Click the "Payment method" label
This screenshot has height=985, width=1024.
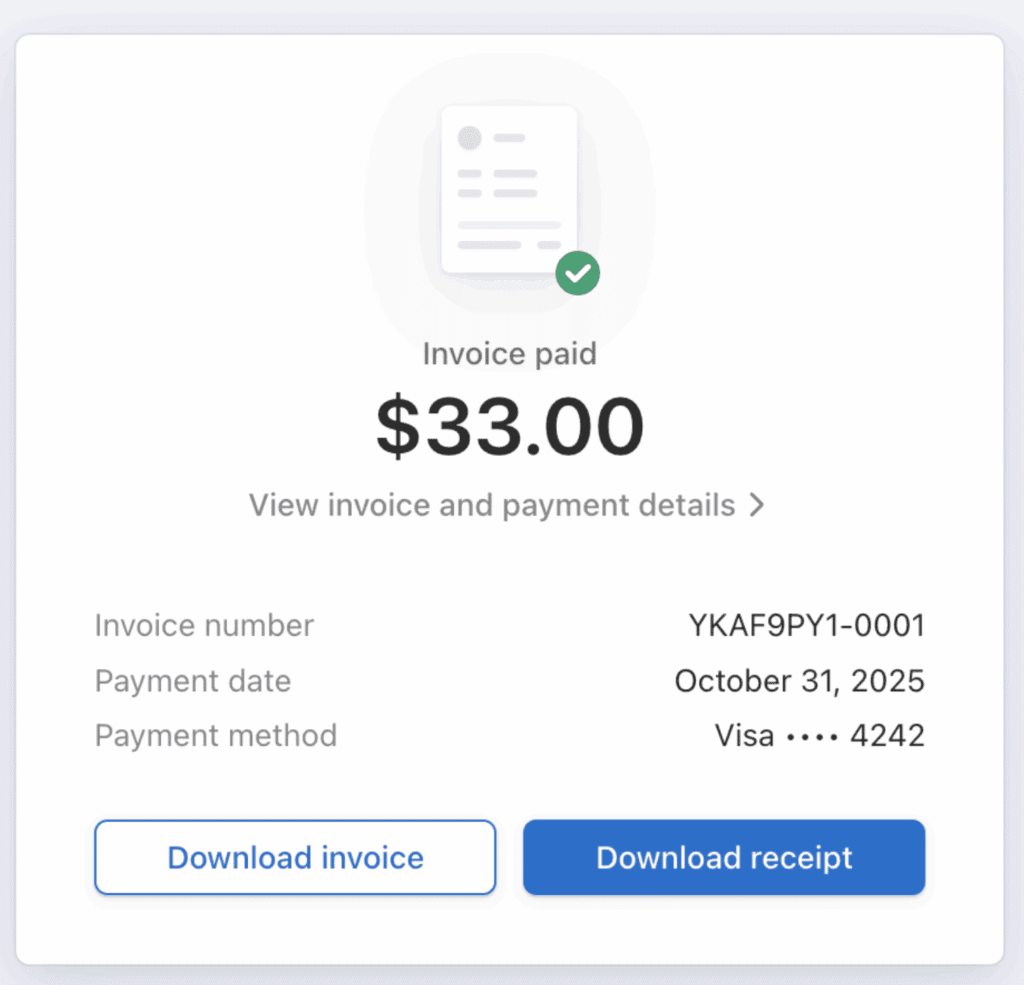(216, 736)
